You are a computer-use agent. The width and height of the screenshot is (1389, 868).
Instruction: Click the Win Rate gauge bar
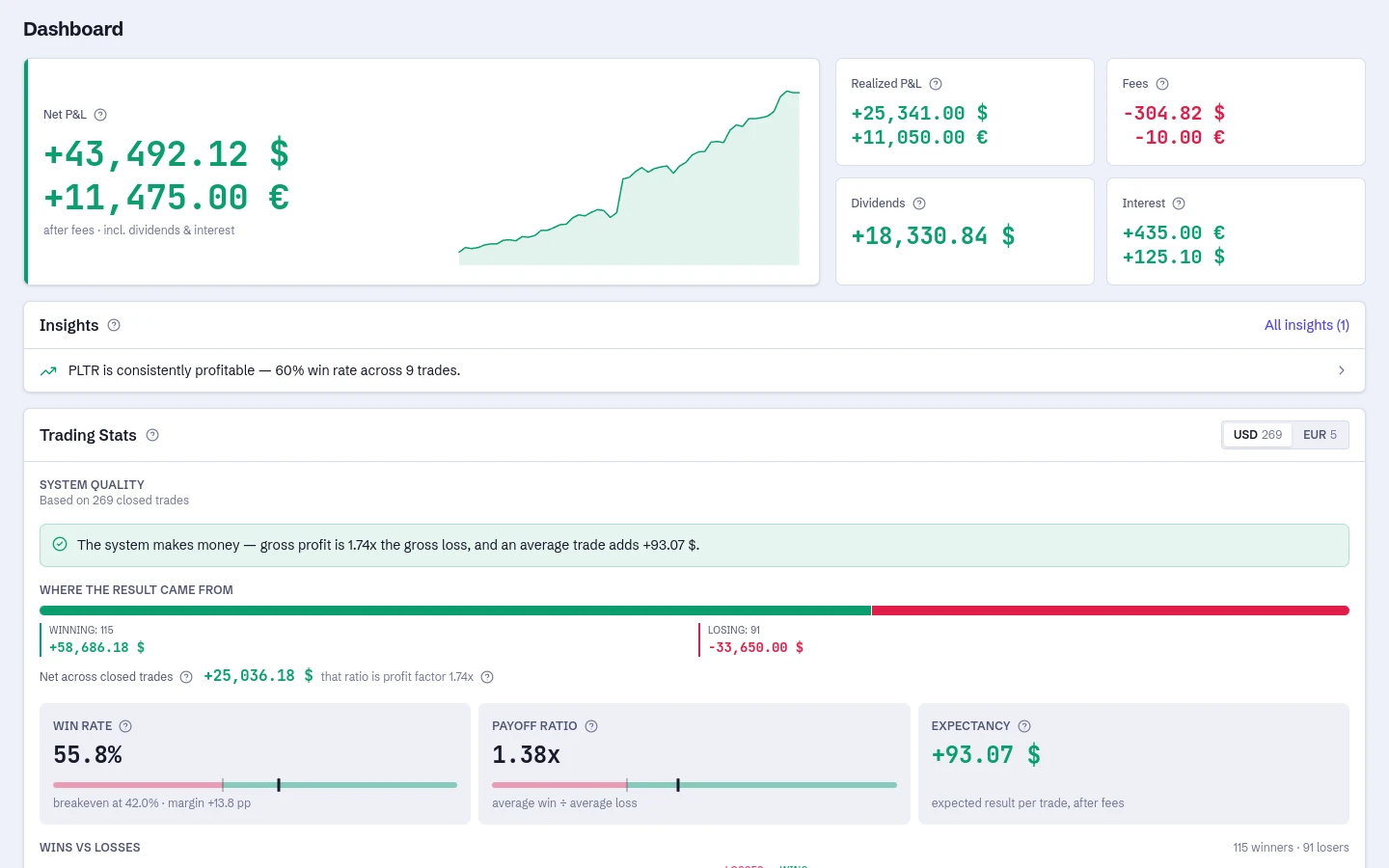click(x=255, y=785)
